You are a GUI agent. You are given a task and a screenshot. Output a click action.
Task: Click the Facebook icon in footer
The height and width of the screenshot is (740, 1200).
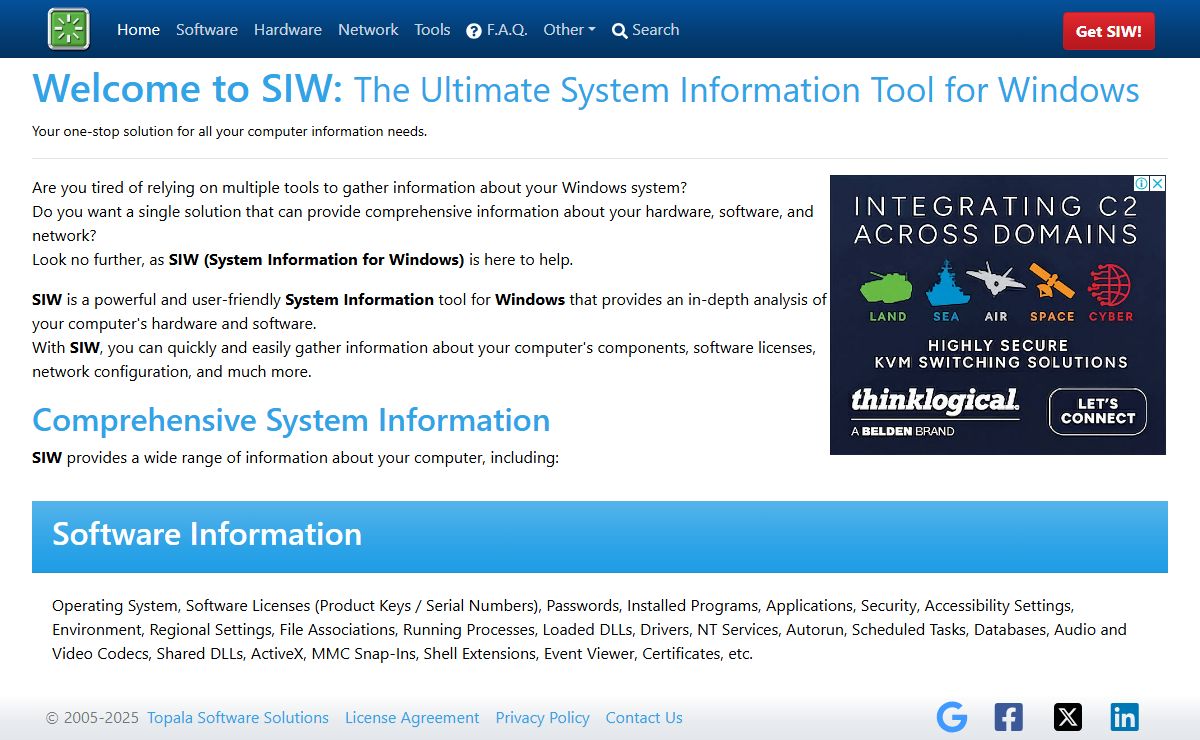tap(1009, 717)
